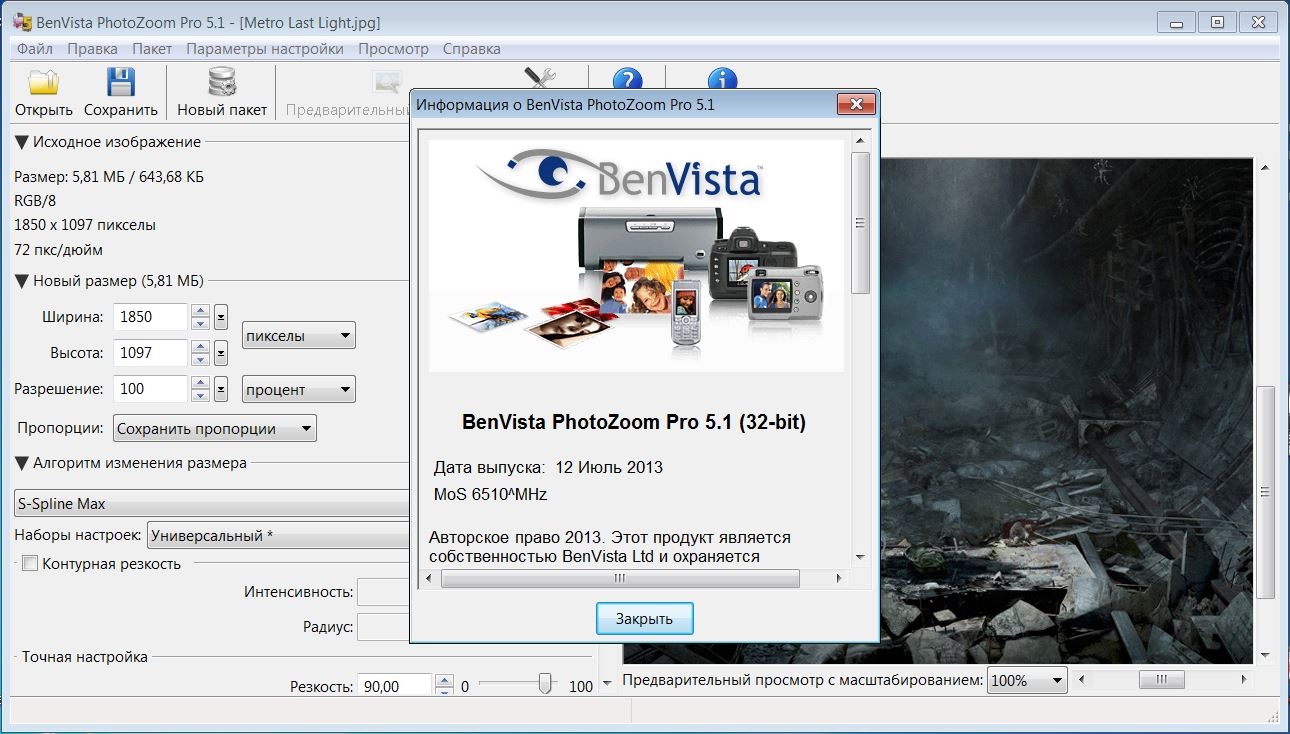Collapse the Алгоритм изменения размера section
Viewport: 1290px width, 734px height.
[x=22, y=463]
